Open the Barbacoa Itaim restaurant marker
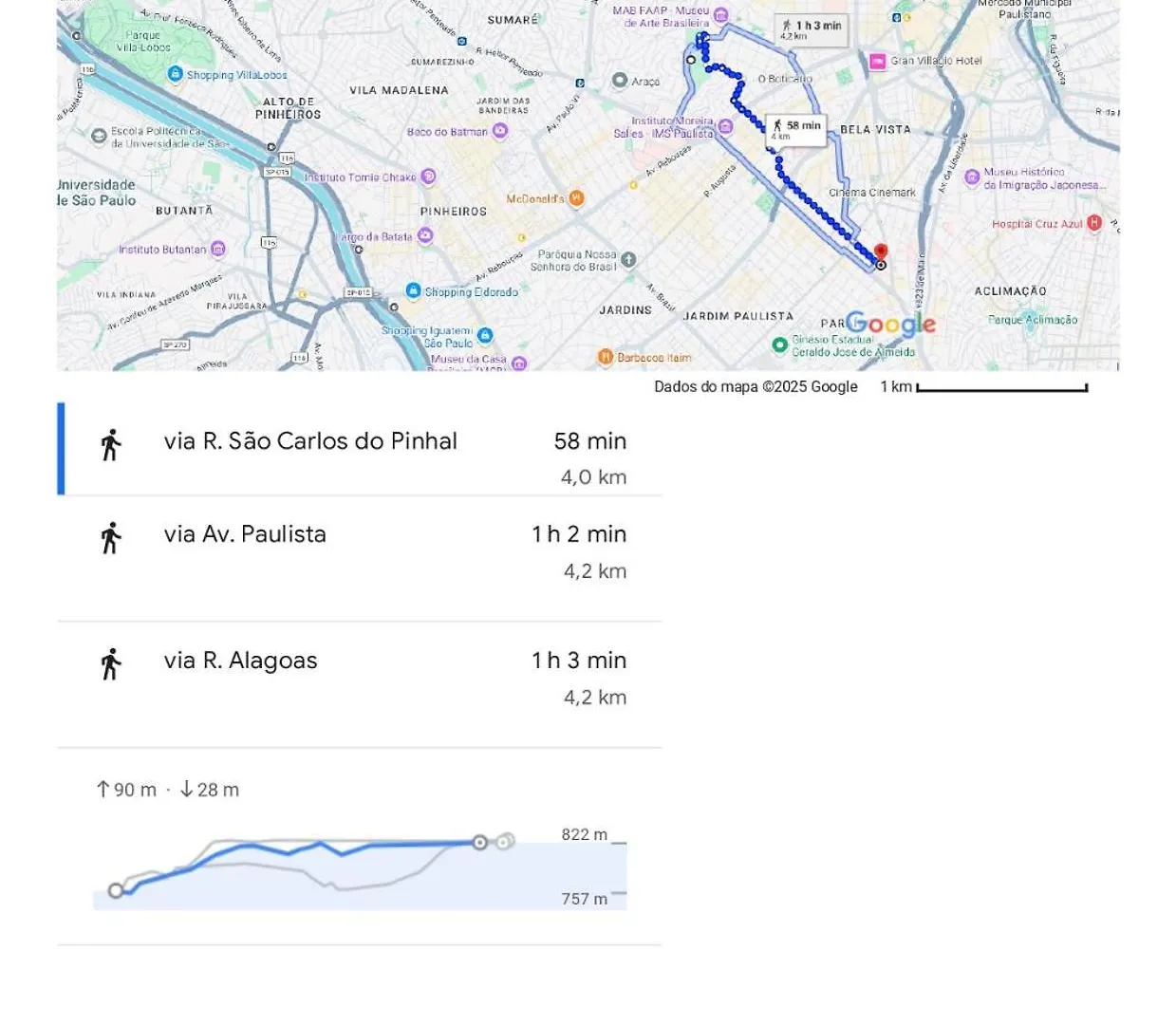Image resolution: width=1176 pixels, height=1025 pixels. pyautogui.click(x=606, y=357)
